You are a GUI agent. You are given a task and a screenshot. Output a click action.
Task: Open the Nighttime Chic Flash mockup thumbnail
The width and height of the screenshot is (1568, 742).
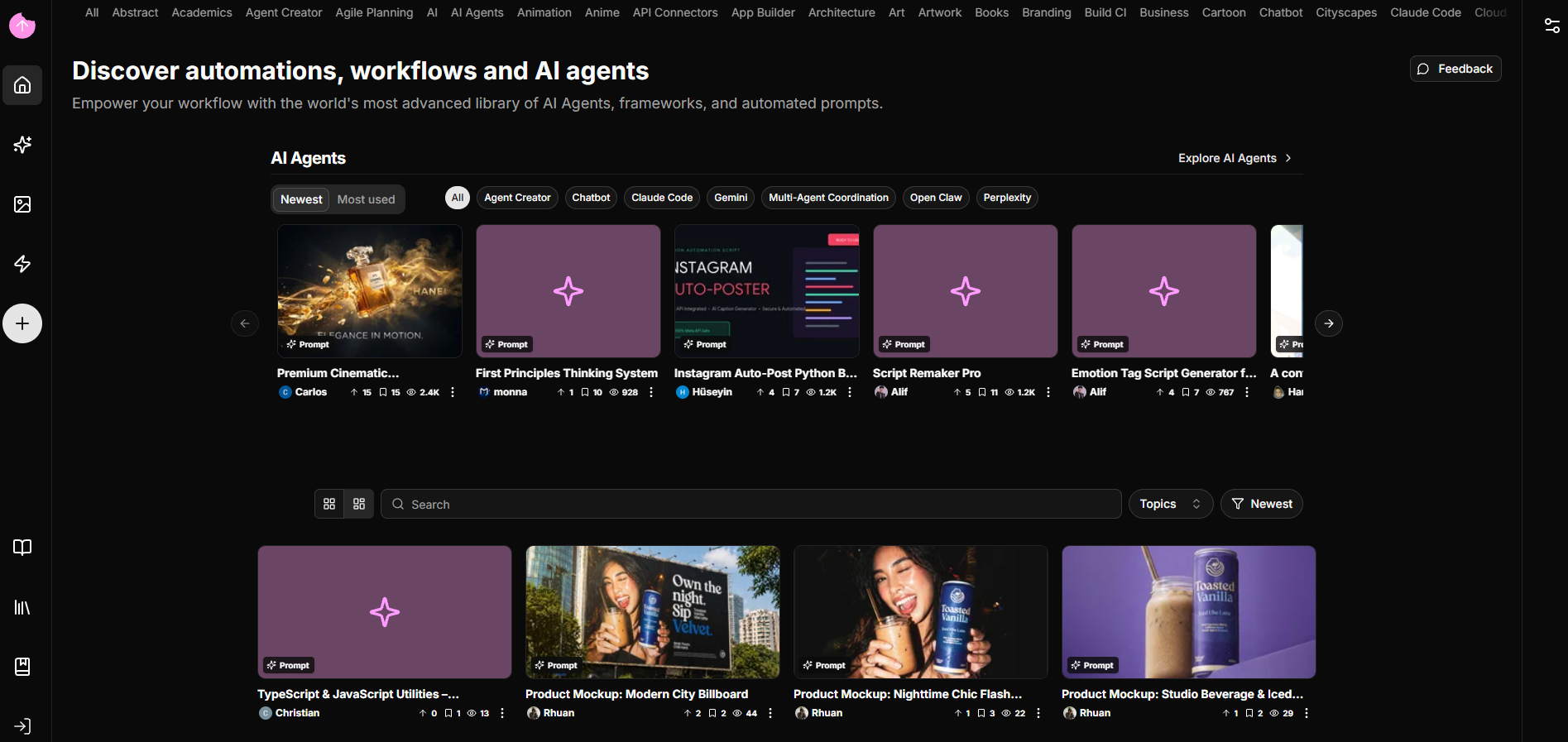click(921, 612)
